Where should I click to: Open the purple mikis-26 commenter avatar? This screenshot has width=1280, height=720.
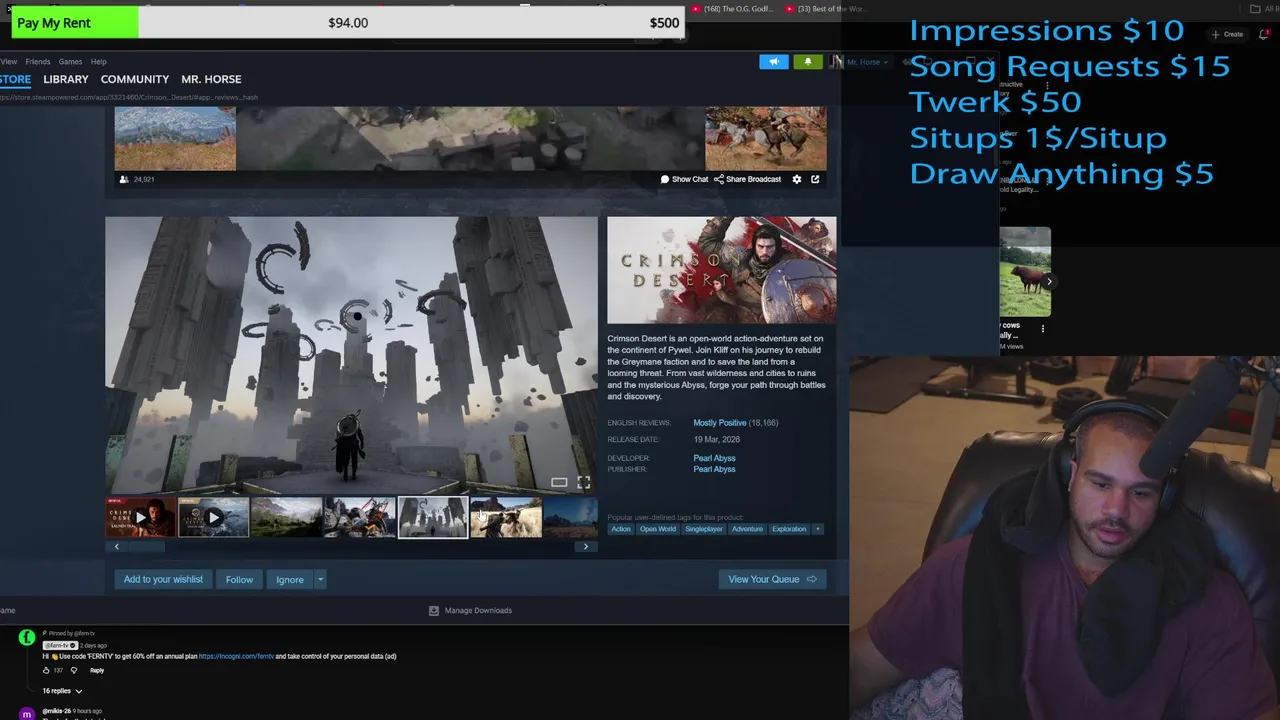27,714
